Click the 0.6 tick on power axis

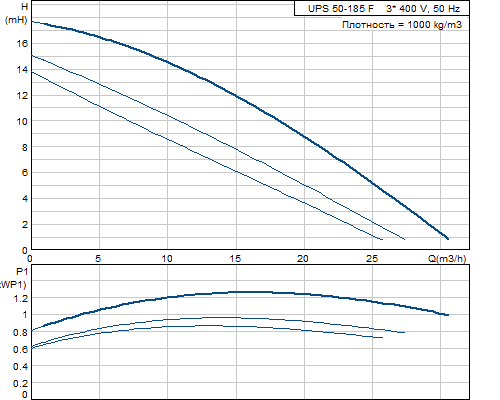tap(21, 349)
